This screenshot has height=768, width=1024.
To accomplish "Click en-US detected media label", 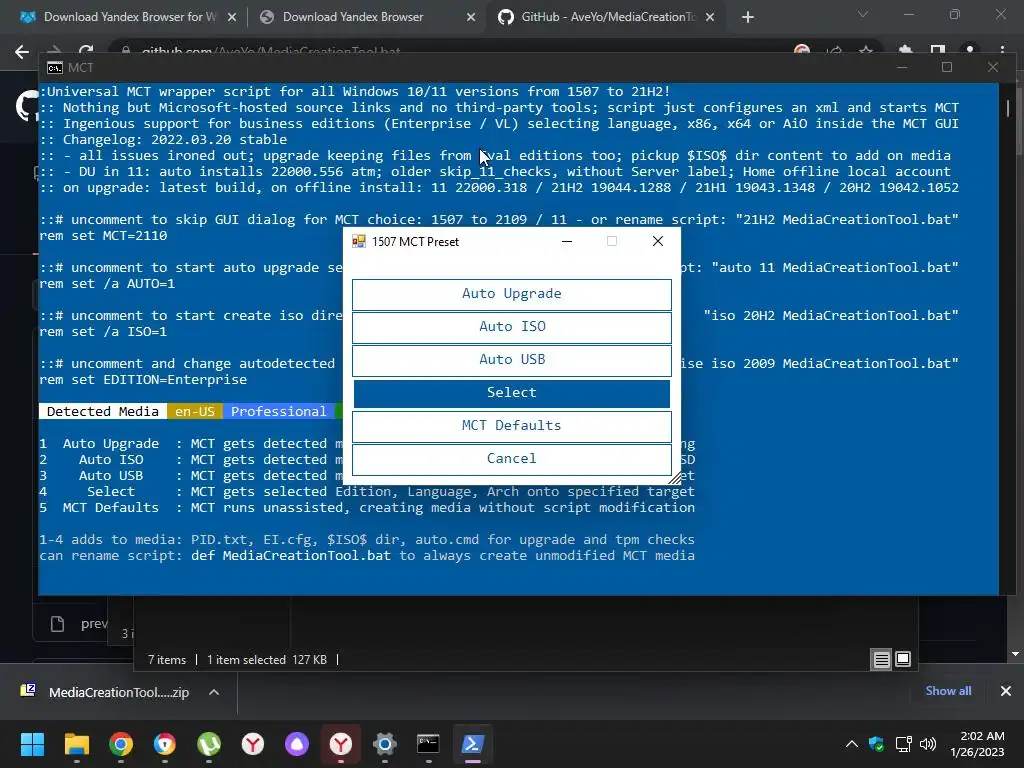I will tap(195, 411).
